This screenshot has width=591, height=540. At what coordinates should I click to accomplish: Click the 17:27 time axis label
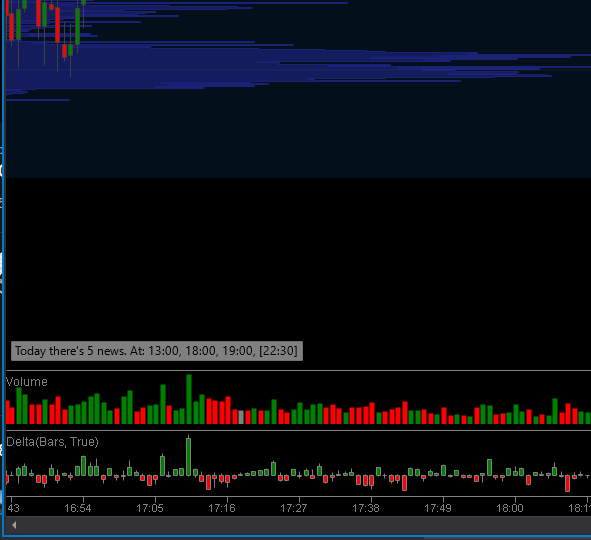294,508
